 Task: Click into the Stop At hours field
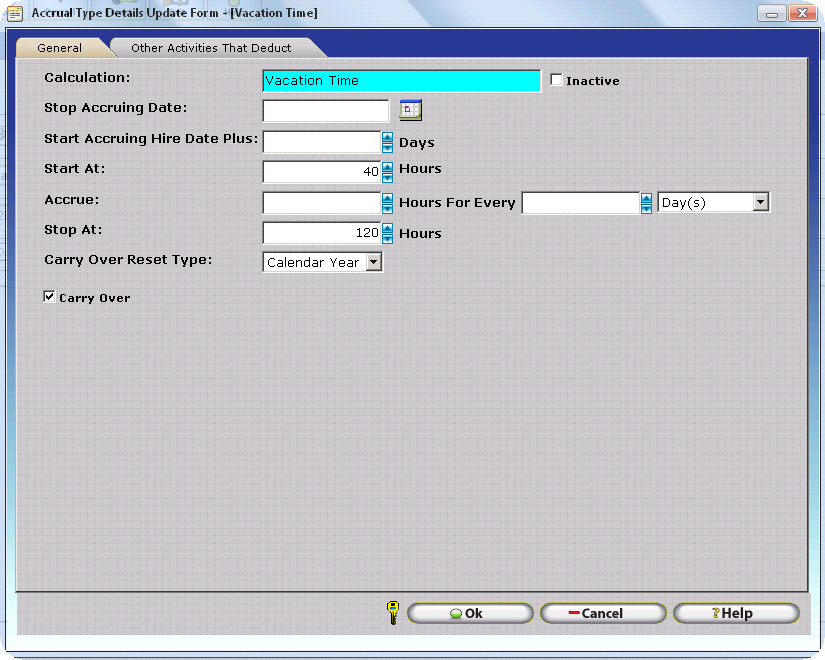pyautogui.click(x=320, y=233)
